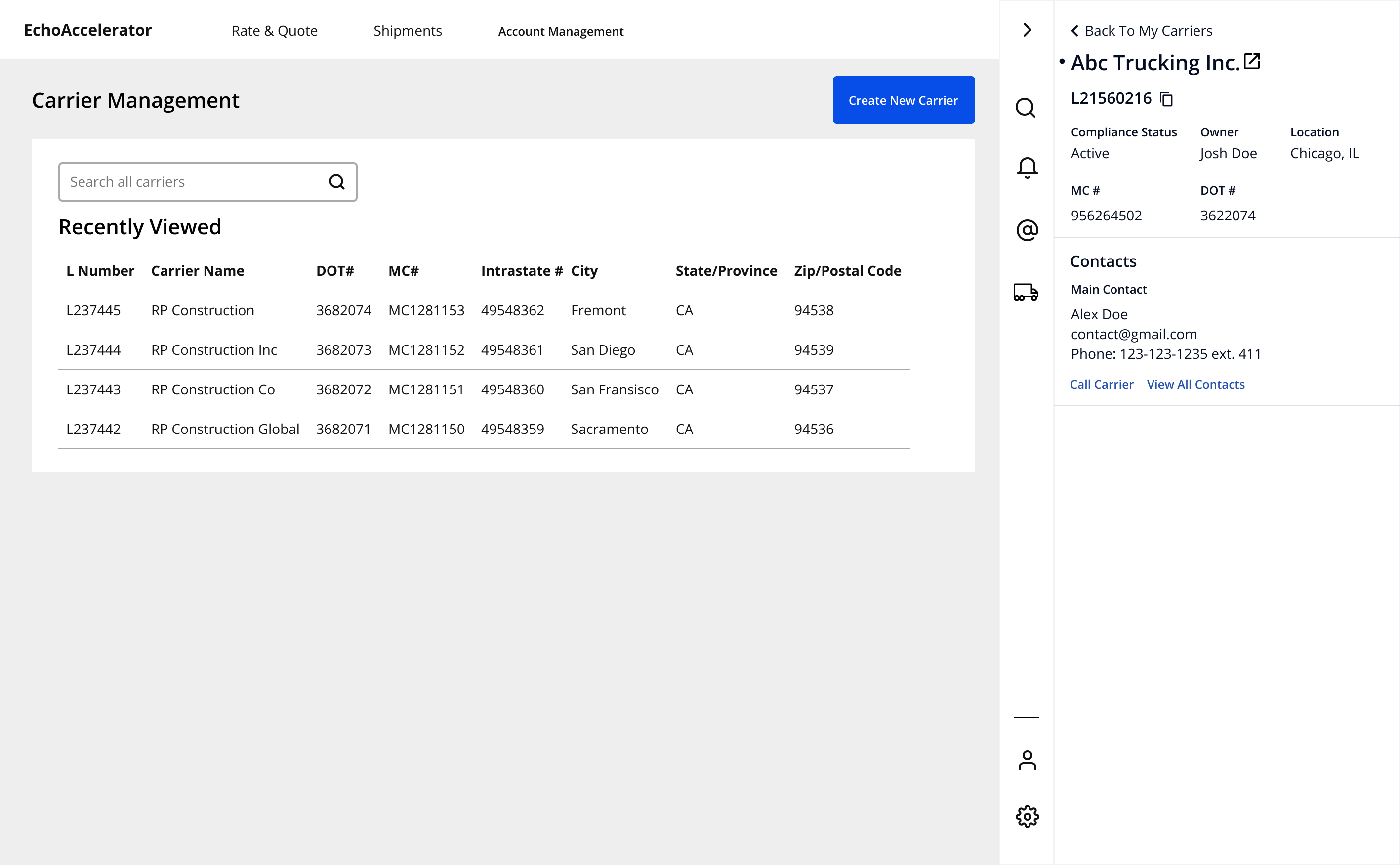Viewport: 1400px width, 865px height.
Task: Click L Number L237443
Action: [93, 389]
